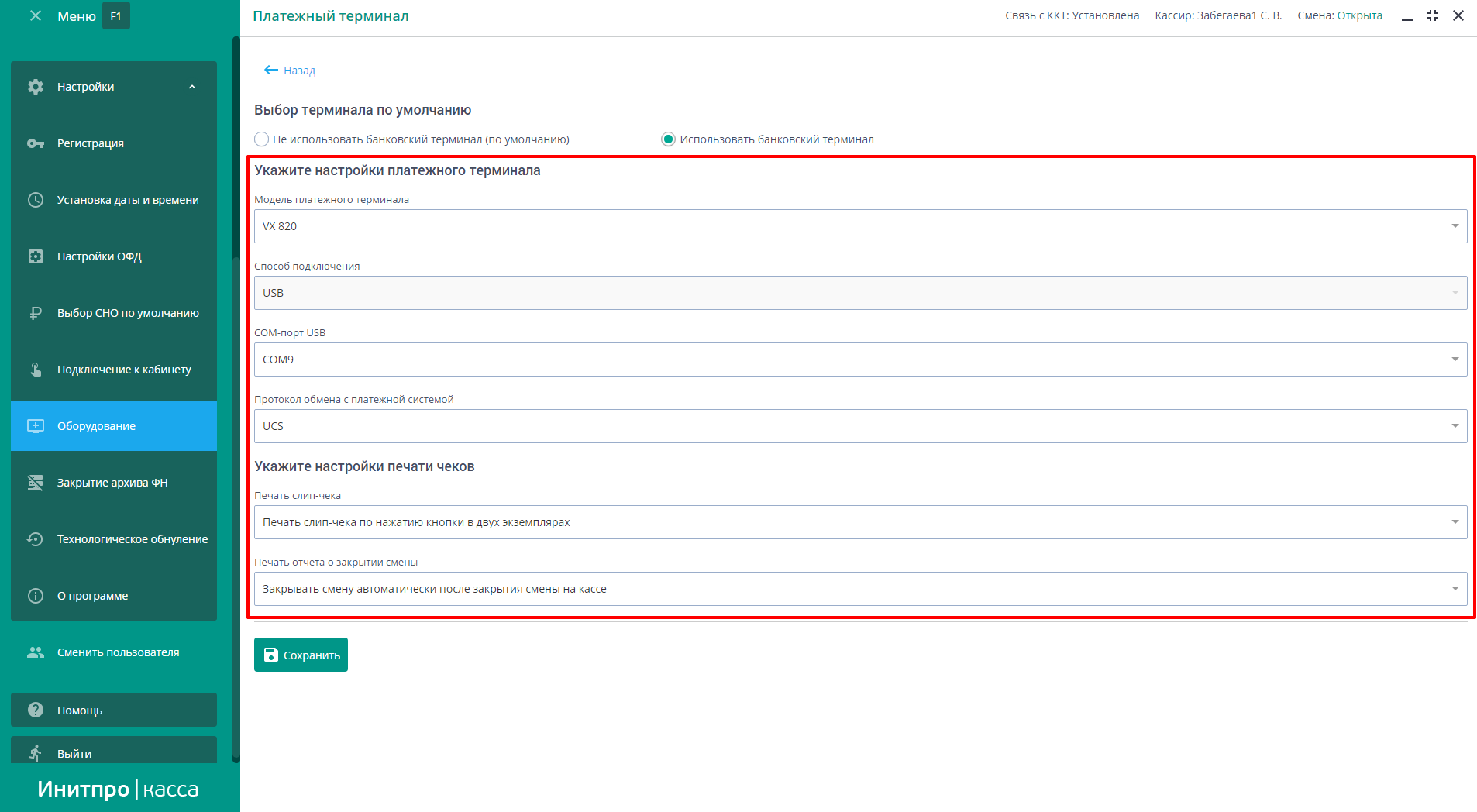Click the running man Выйти icon
This screenshot has height=812, width=1477.
pyautogui.click(x=36, y=753)
